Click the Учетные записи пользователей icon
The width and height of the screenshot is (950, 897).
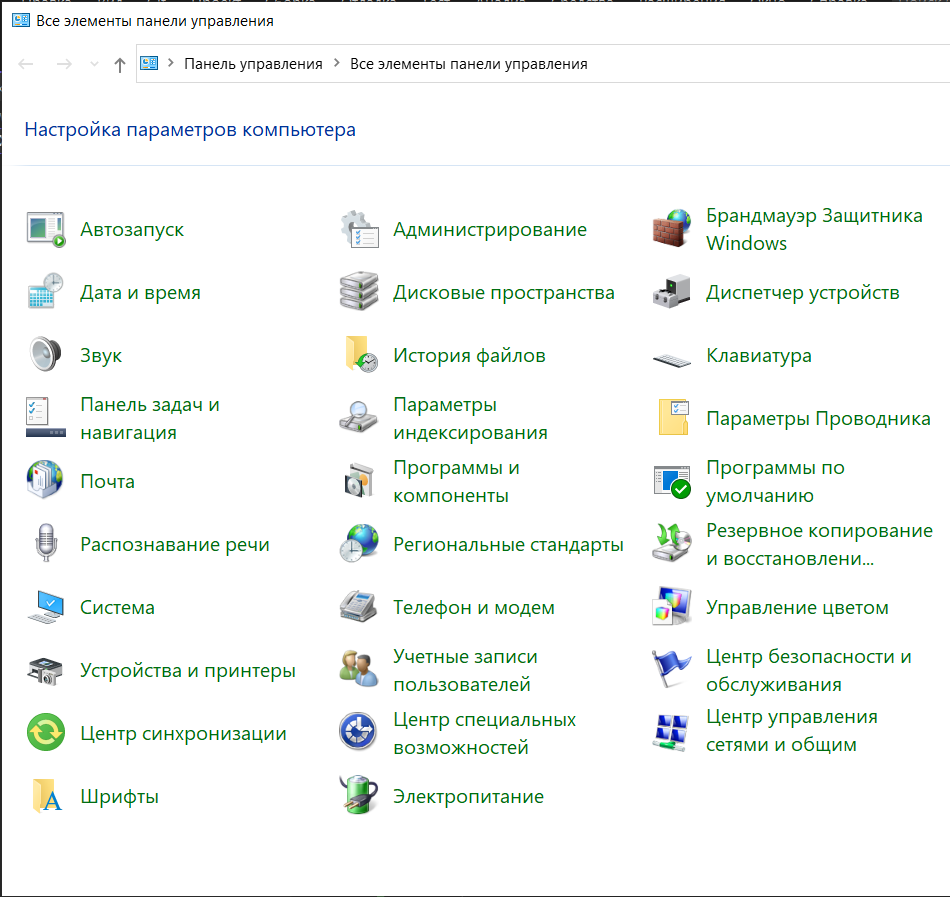[x=359, y=670]
